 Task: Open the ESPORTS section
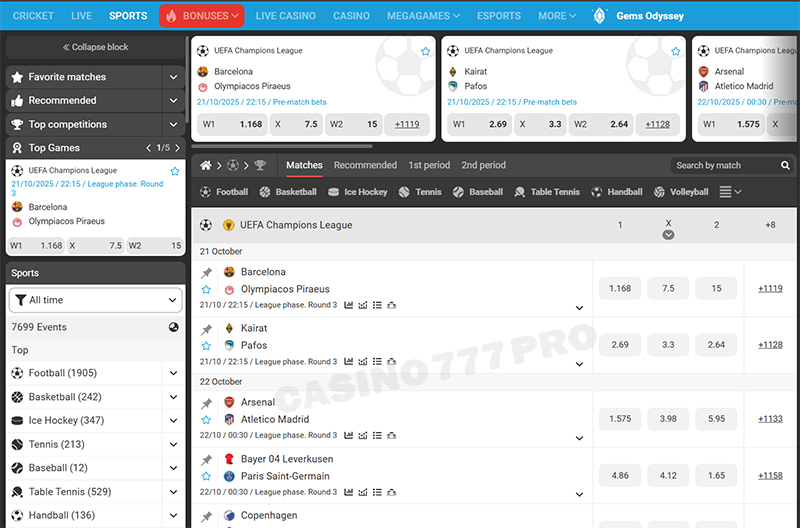499,16
